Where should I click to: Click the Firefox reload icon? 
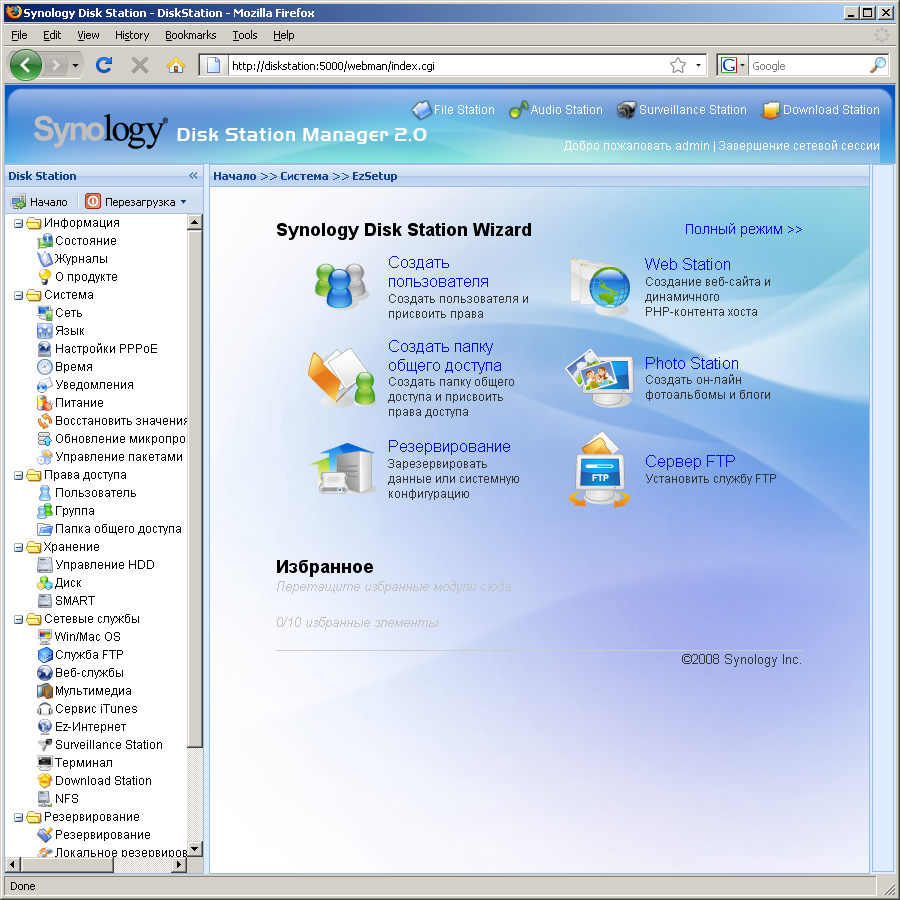tap(104, 65)
